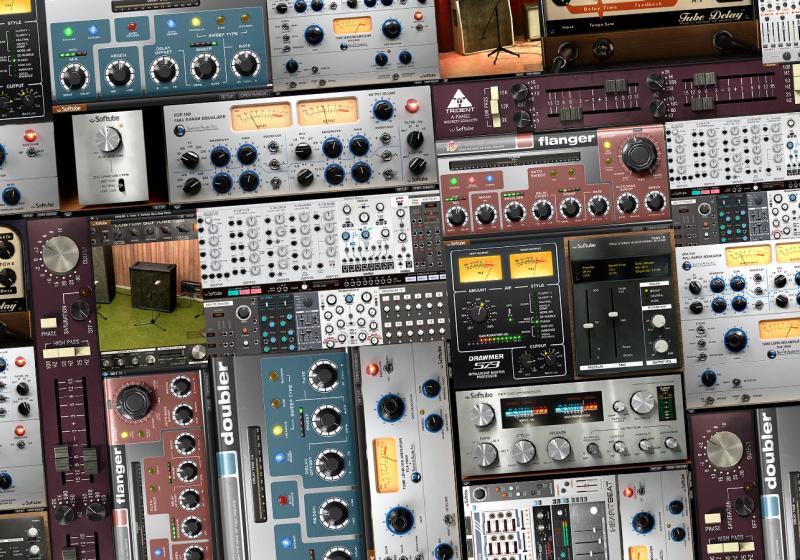Click the lower fader cap on horizontal Trident's first band

[x=571, y=113]
